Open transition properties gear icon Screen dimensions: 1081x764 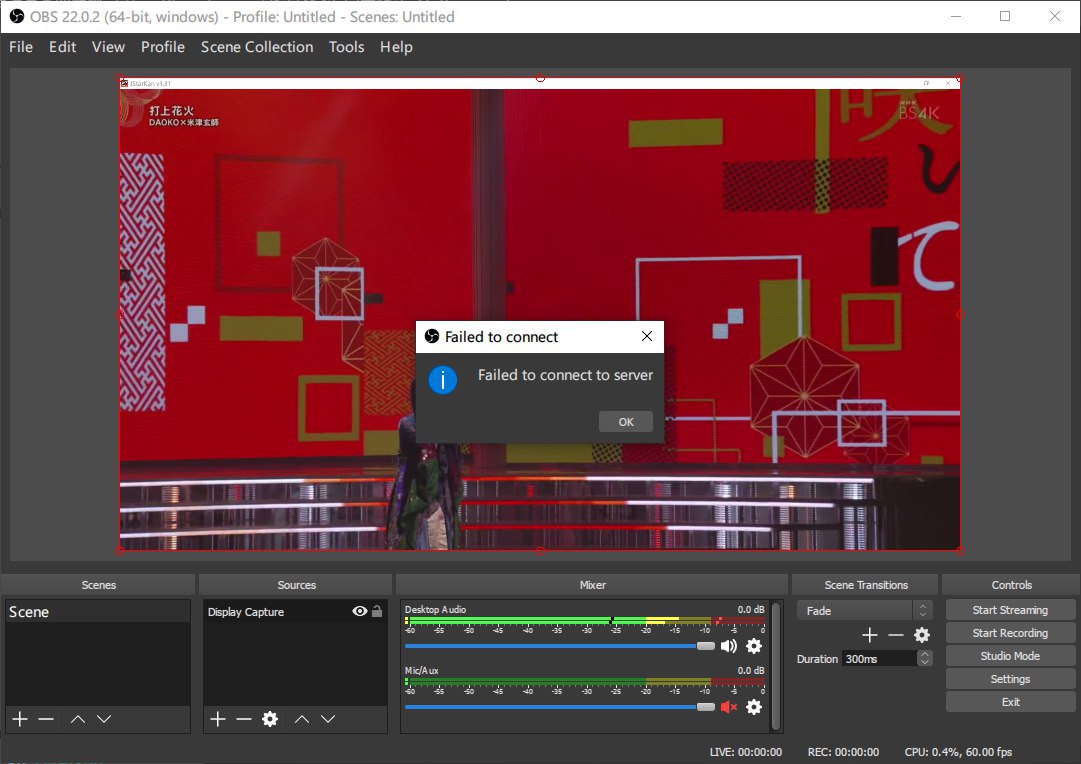click(922, 635)
